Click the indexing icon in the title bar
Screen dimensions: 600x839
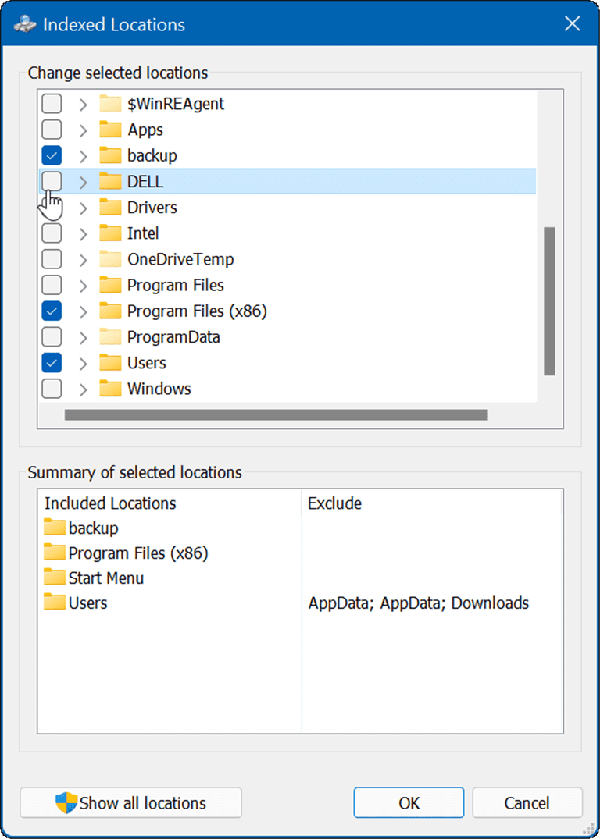click(x=25, y=22)
